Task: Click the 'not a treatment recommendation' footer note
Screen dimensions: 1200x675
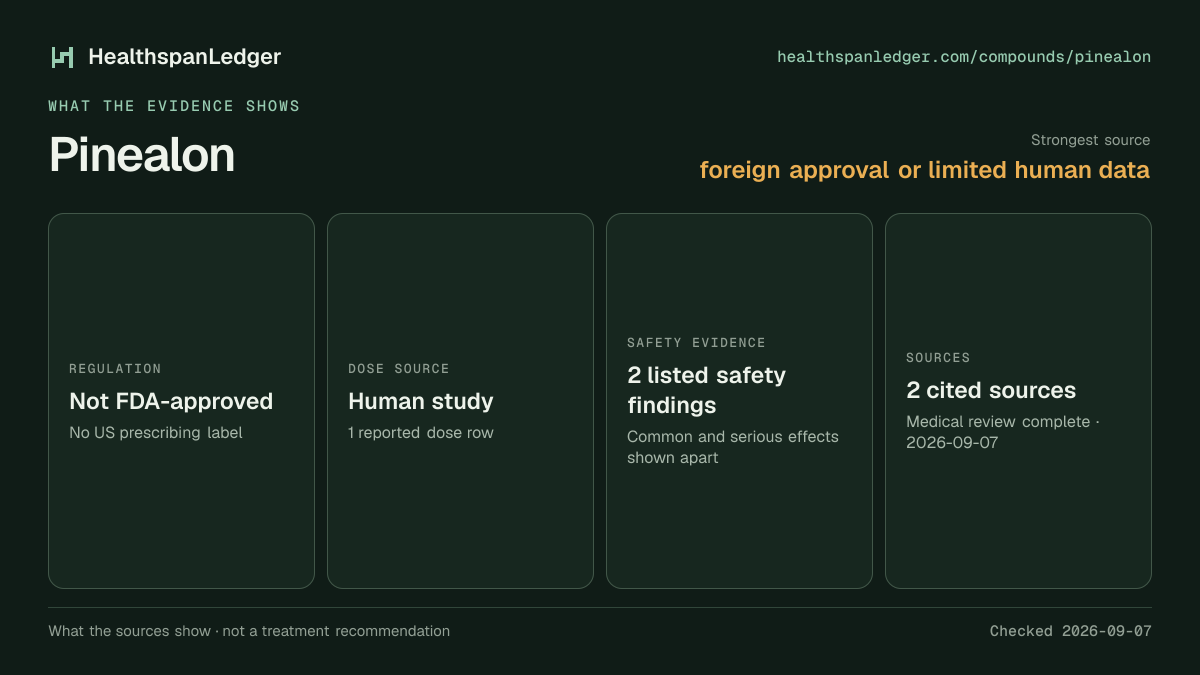Action: 336,631
